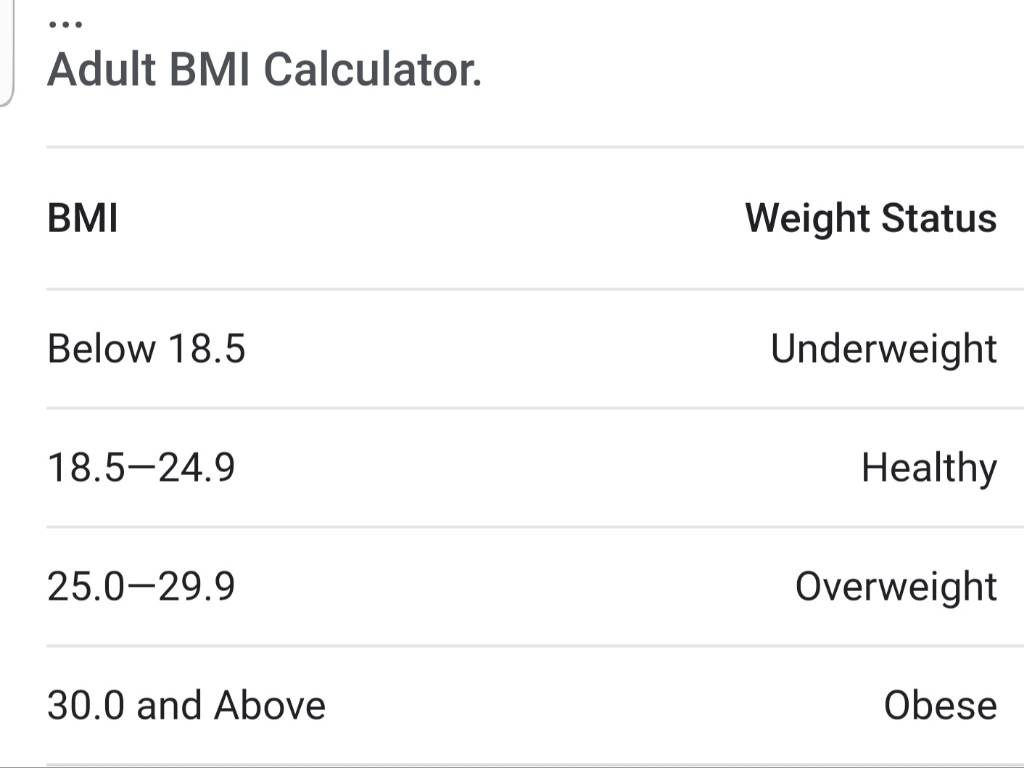
Task: Select the BMI column header
Action: point(83,217)
